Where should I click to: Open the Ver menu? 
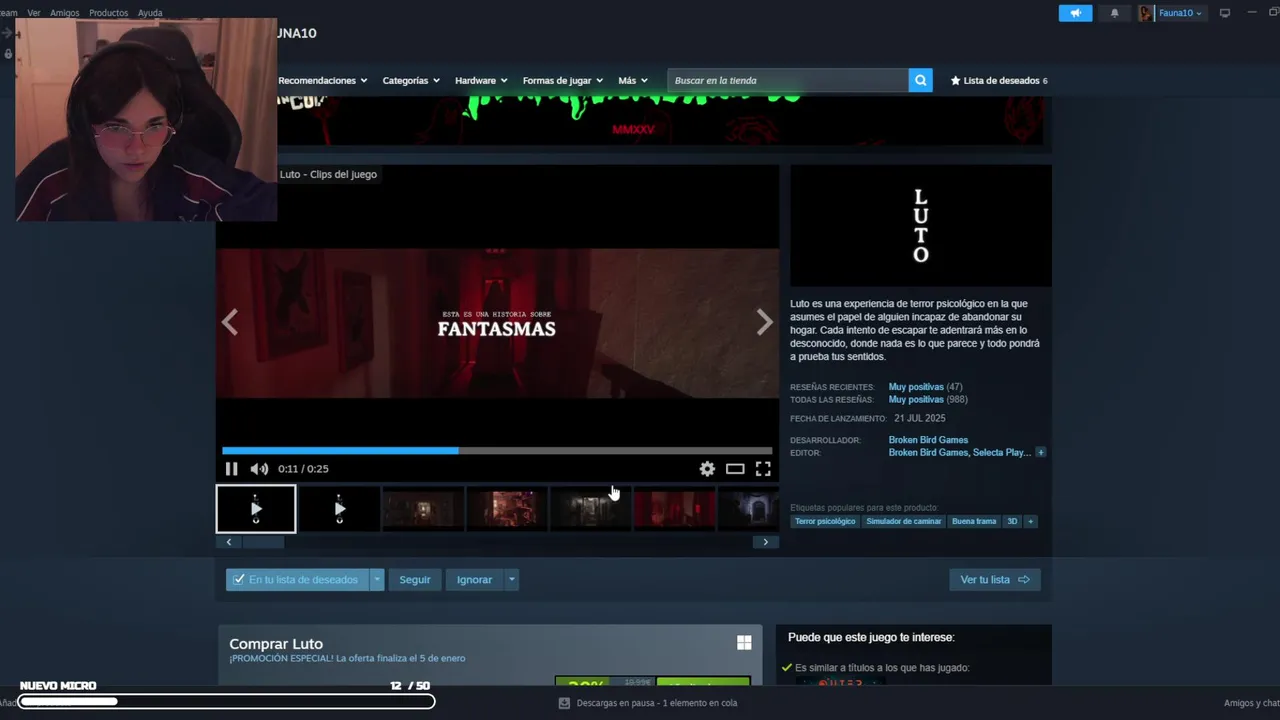coord(34,13)
